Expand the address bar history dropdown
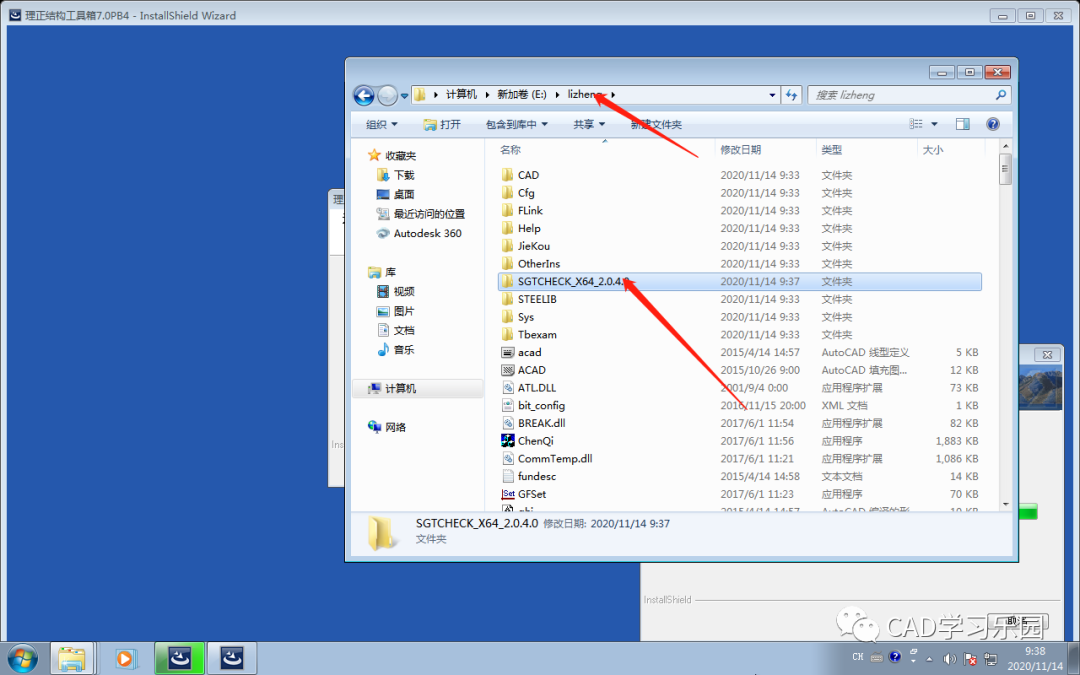 point(772,95)
